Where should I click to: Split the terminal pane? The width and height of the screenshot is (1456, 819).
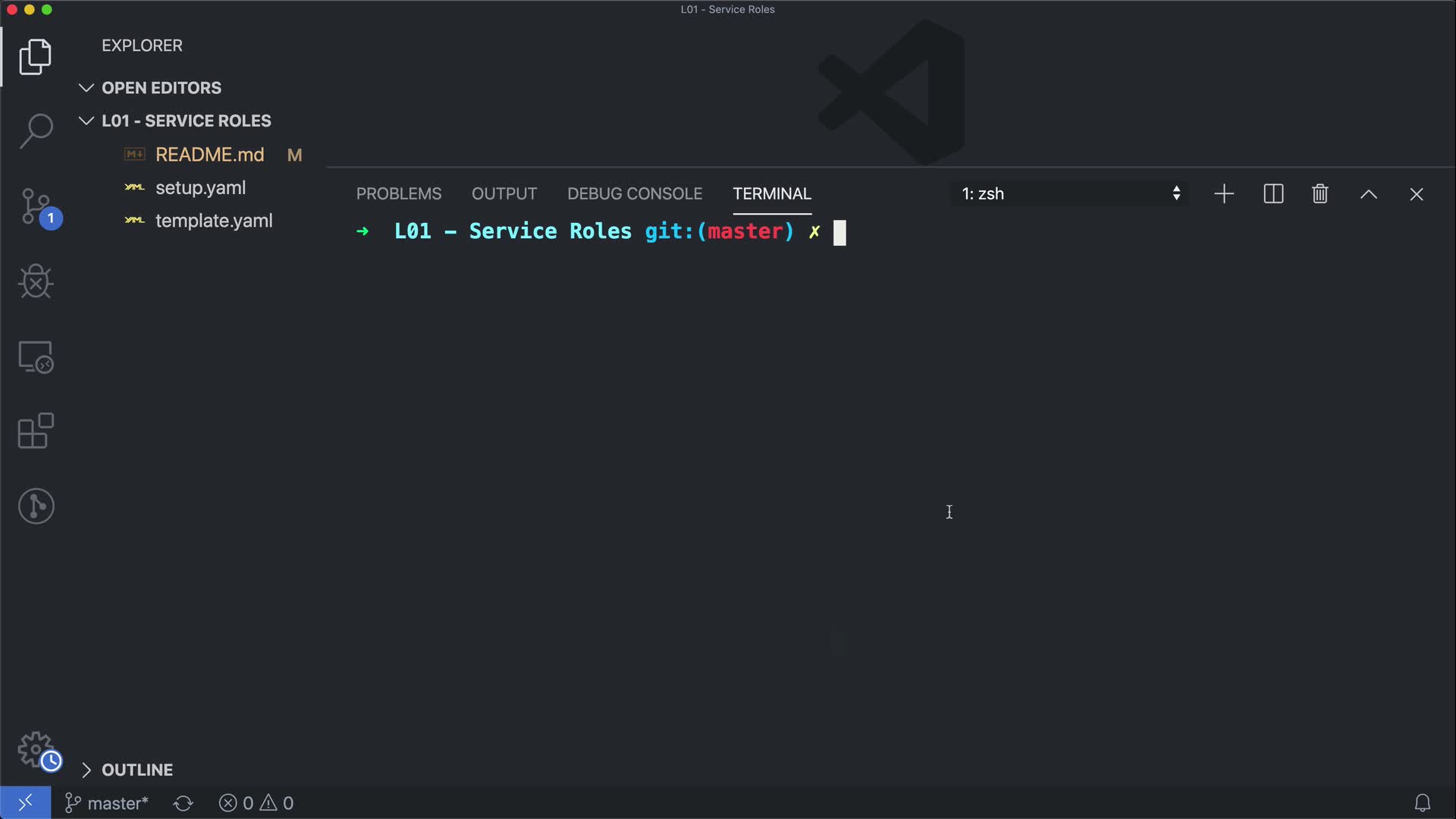point(1273,194)
